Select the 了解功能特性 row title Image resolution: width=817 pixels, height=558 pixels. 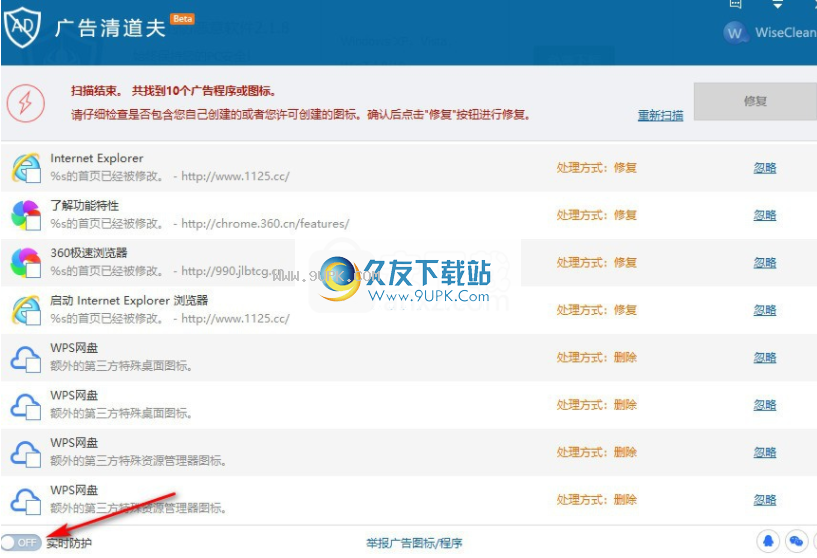point(84,206)
